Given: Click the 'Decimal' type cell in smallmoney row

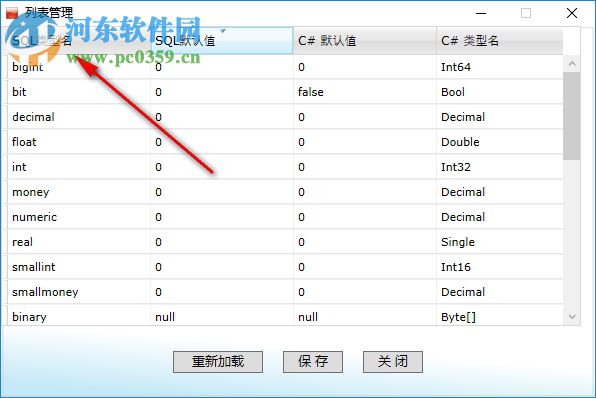Looking at the screenshot, I should [x=499, y=292].
